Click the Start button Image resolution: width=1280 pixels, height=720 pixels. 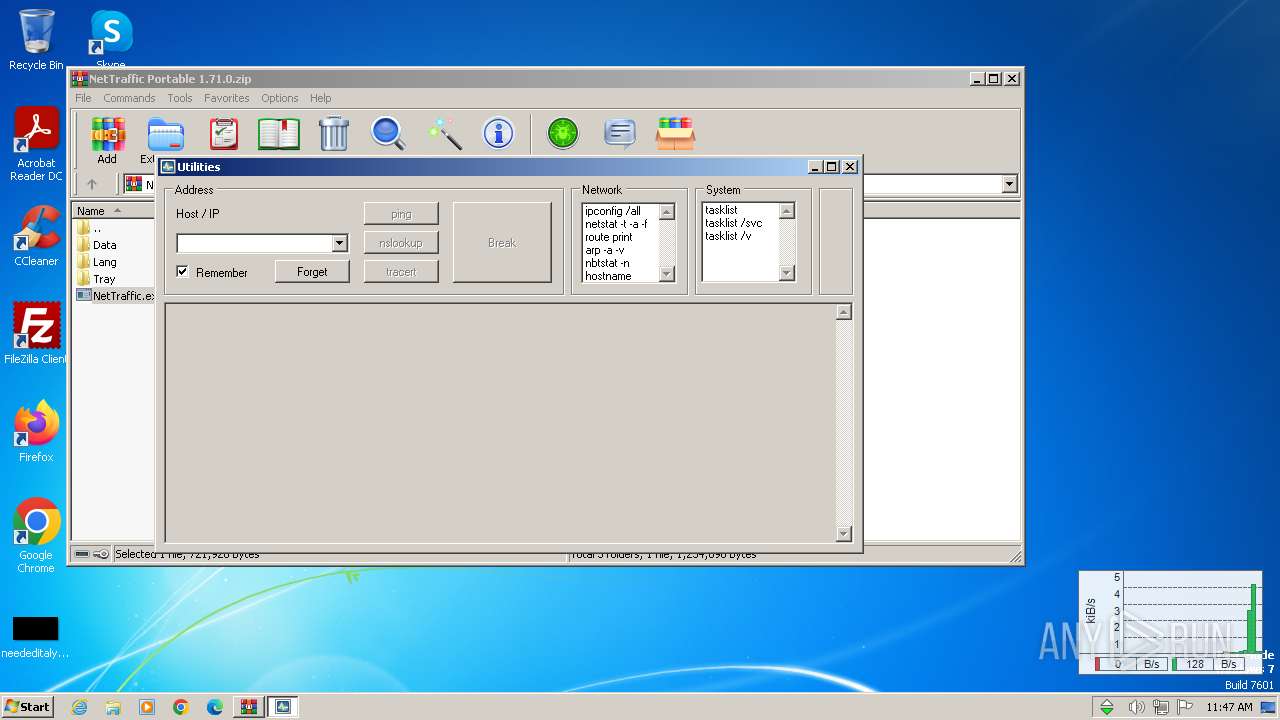(x=27, y=707)
